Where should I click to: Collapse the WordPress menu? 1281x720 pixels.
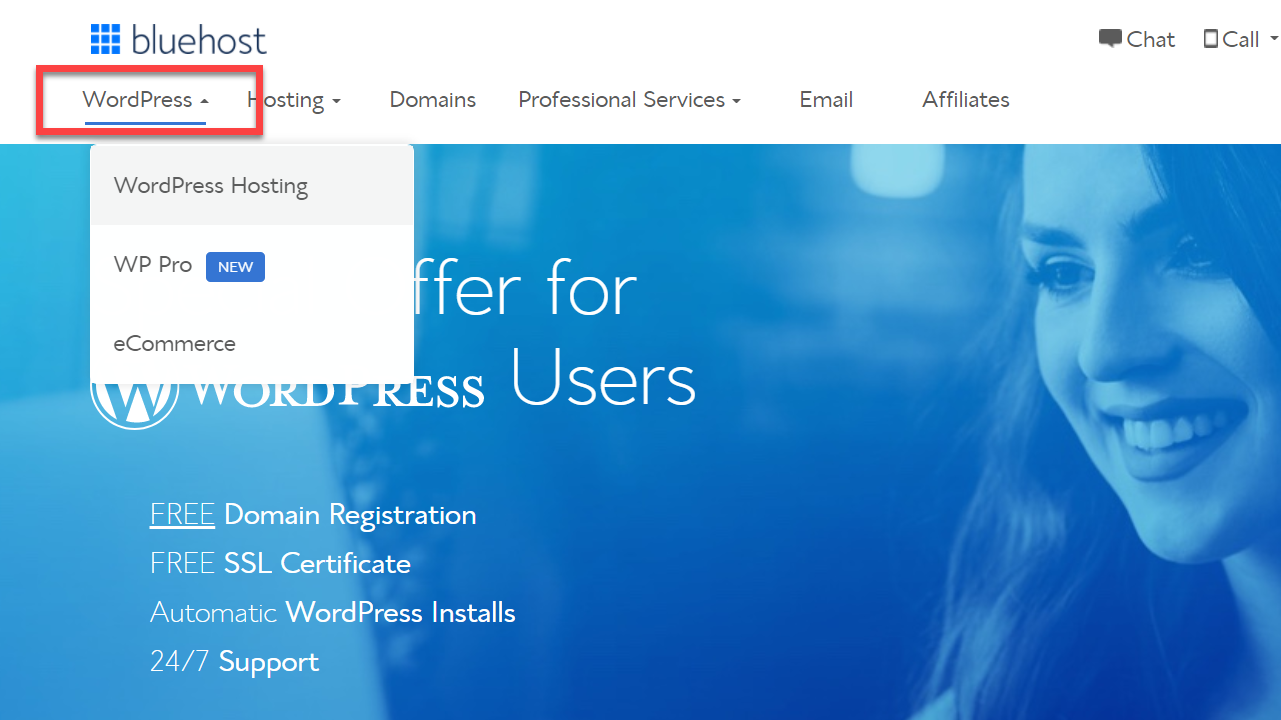146,100
